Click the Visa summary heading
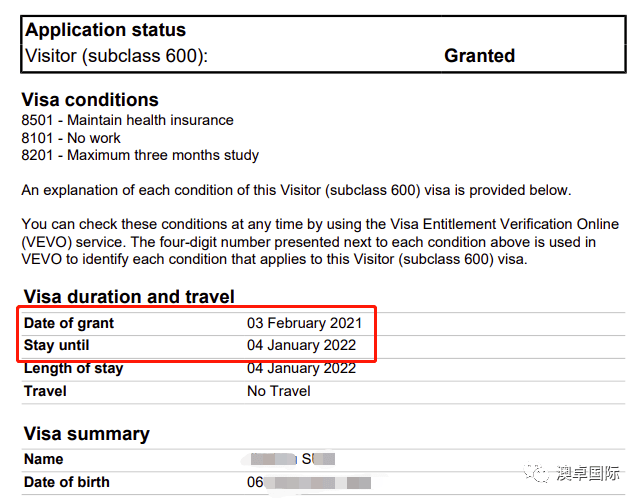Screen dimensions: 640x501 coord(87,434)
